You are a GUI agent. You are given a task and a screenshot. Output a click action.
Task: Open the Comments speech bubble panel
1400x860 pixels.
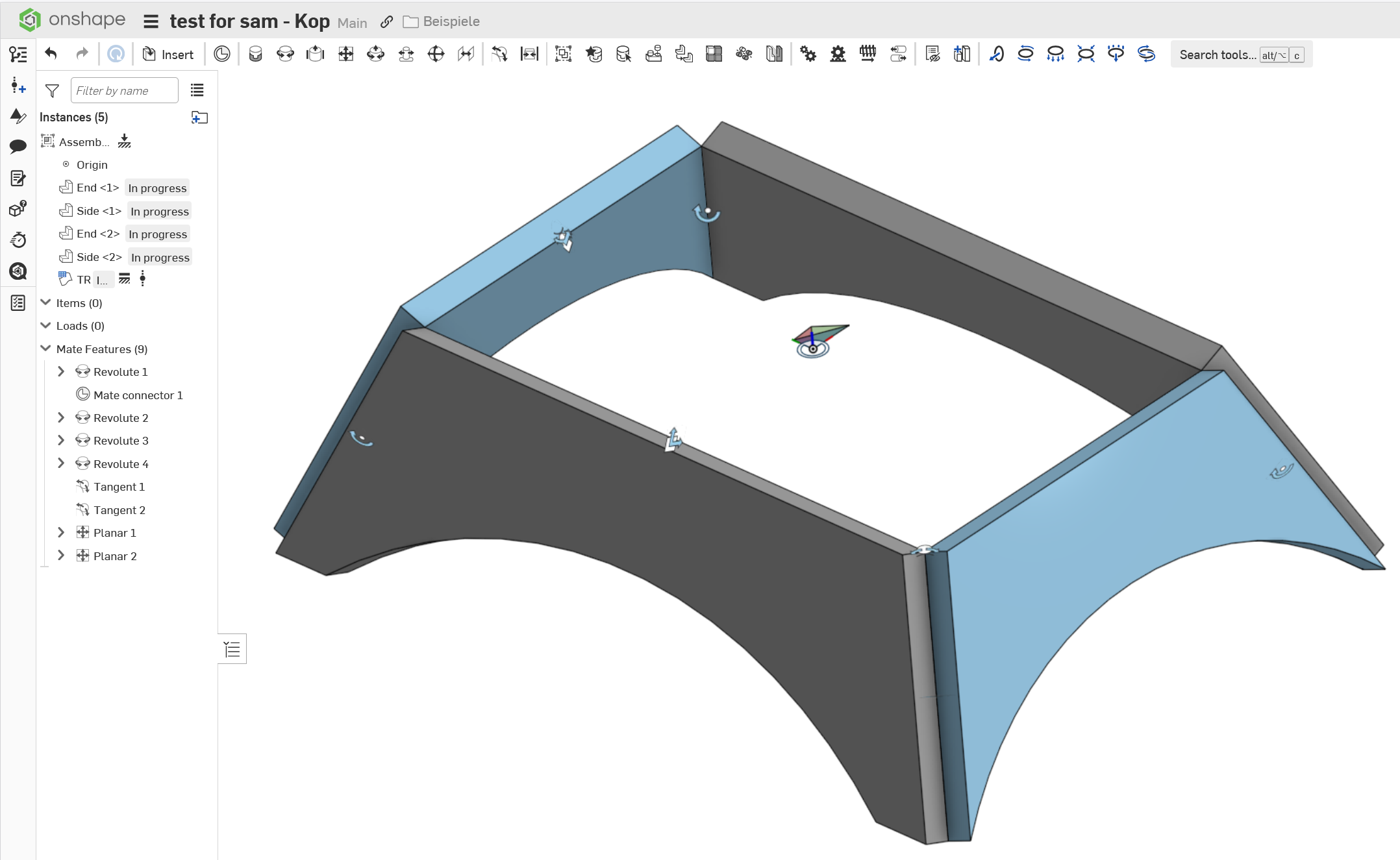pos(18,146)
